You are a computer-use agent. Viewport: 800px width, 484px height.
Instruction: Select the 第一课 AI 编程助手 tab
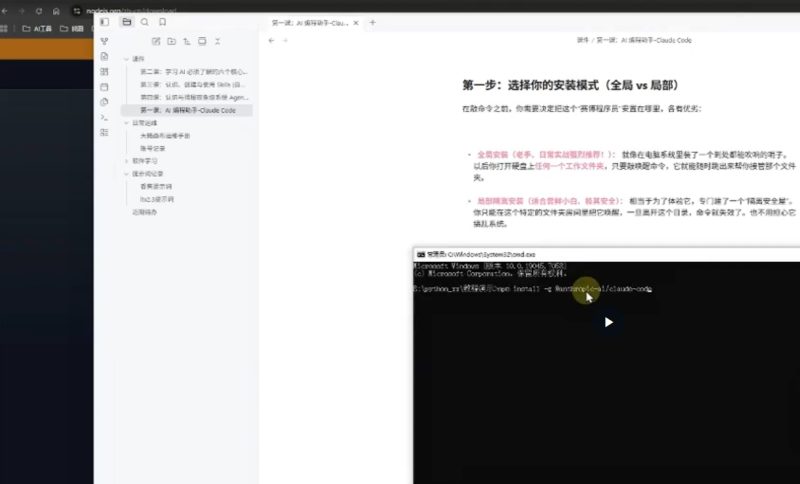310,23
